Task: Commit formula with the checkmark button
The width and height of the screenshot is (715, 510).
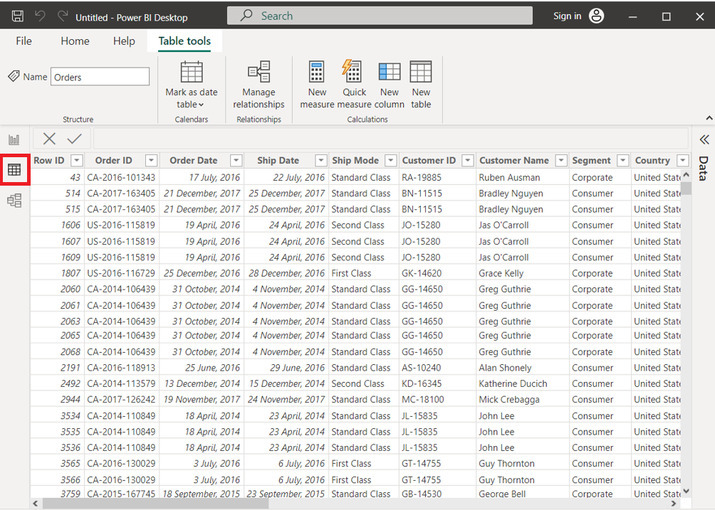Action: 75,139
